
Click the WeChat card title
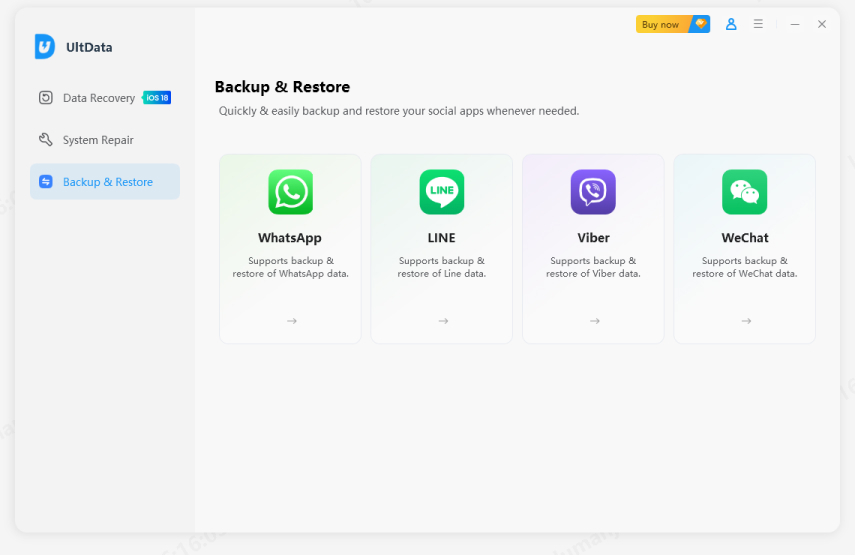tap(745, 238)
